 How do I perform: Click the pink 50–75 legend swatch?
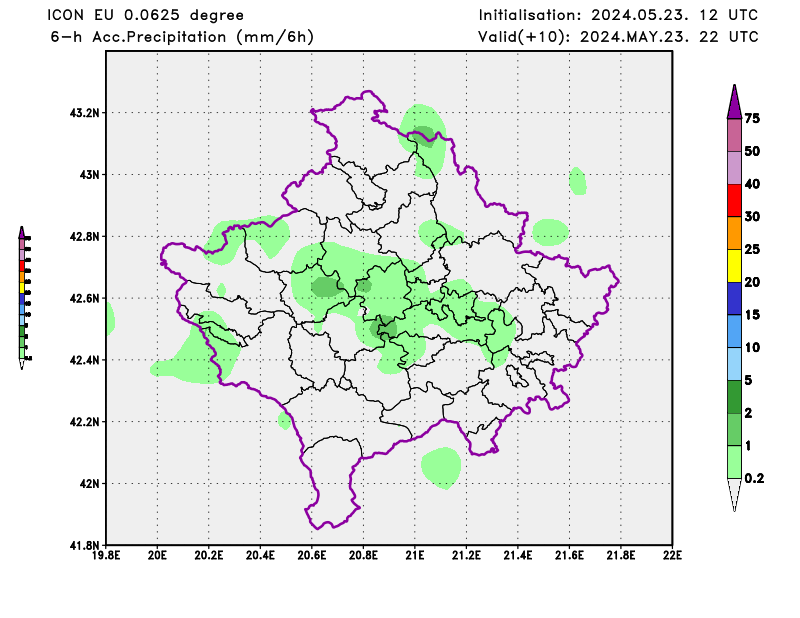click(x=734, y=135)
